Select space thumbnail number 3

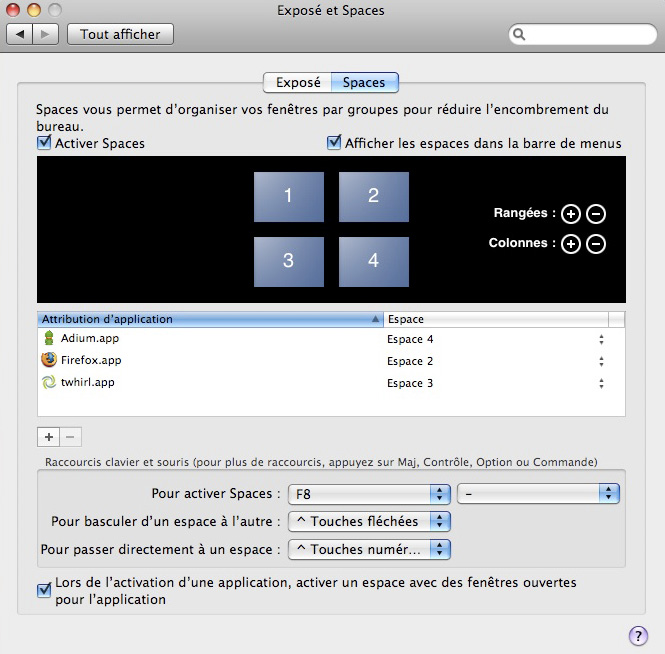(x=288, y=260)
